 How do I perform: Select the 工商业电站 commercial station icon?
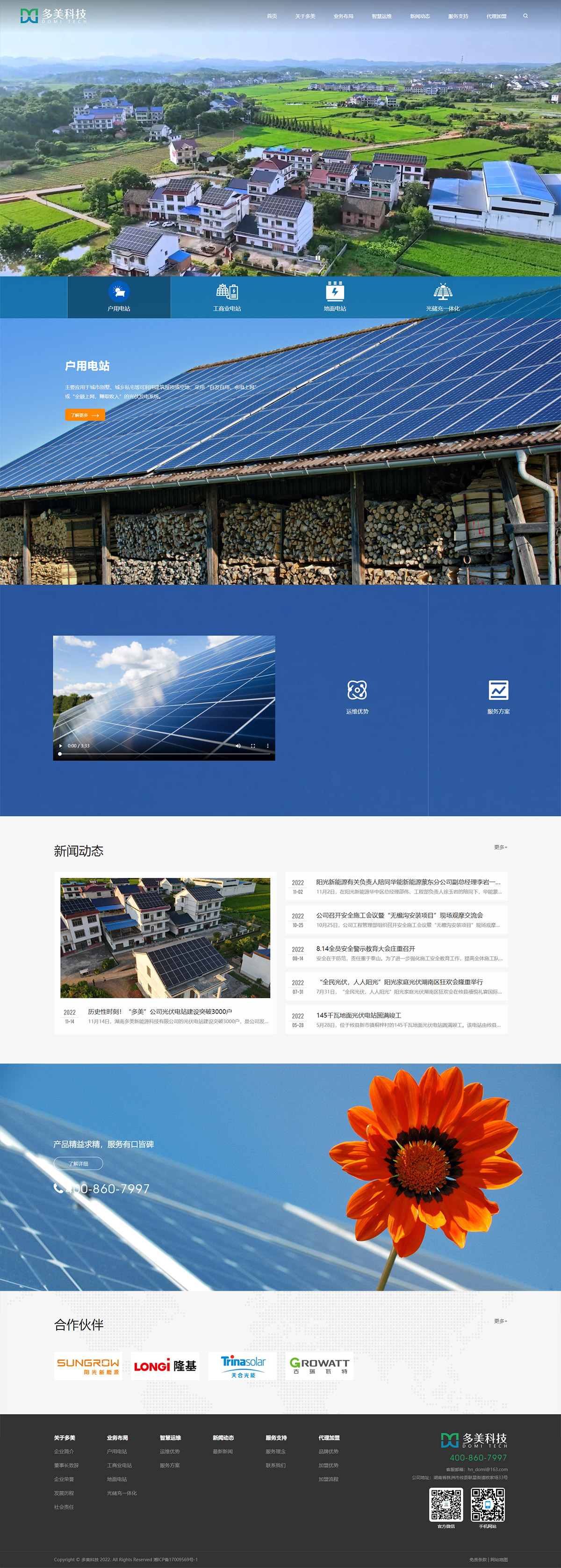227,291
